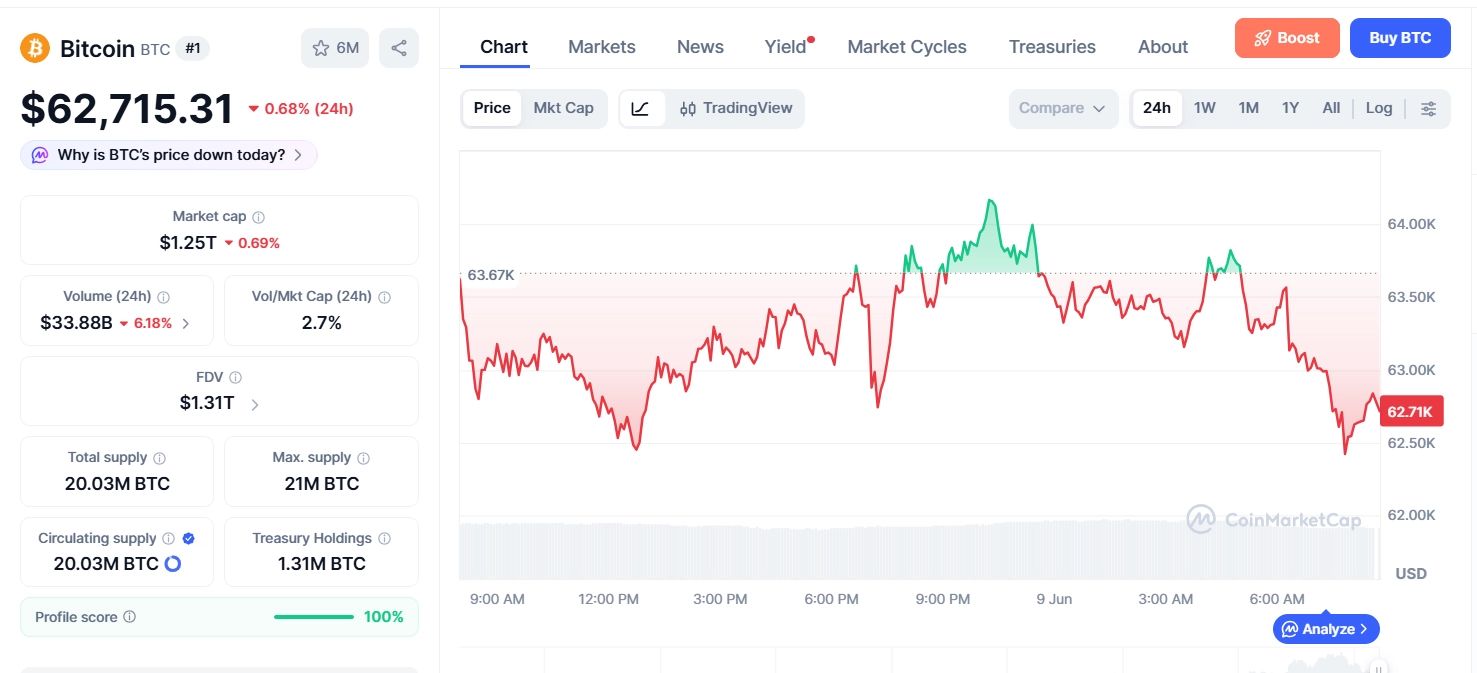1477x673 pixels.
Task: Open the About tab
Action: coord(1163,47)
